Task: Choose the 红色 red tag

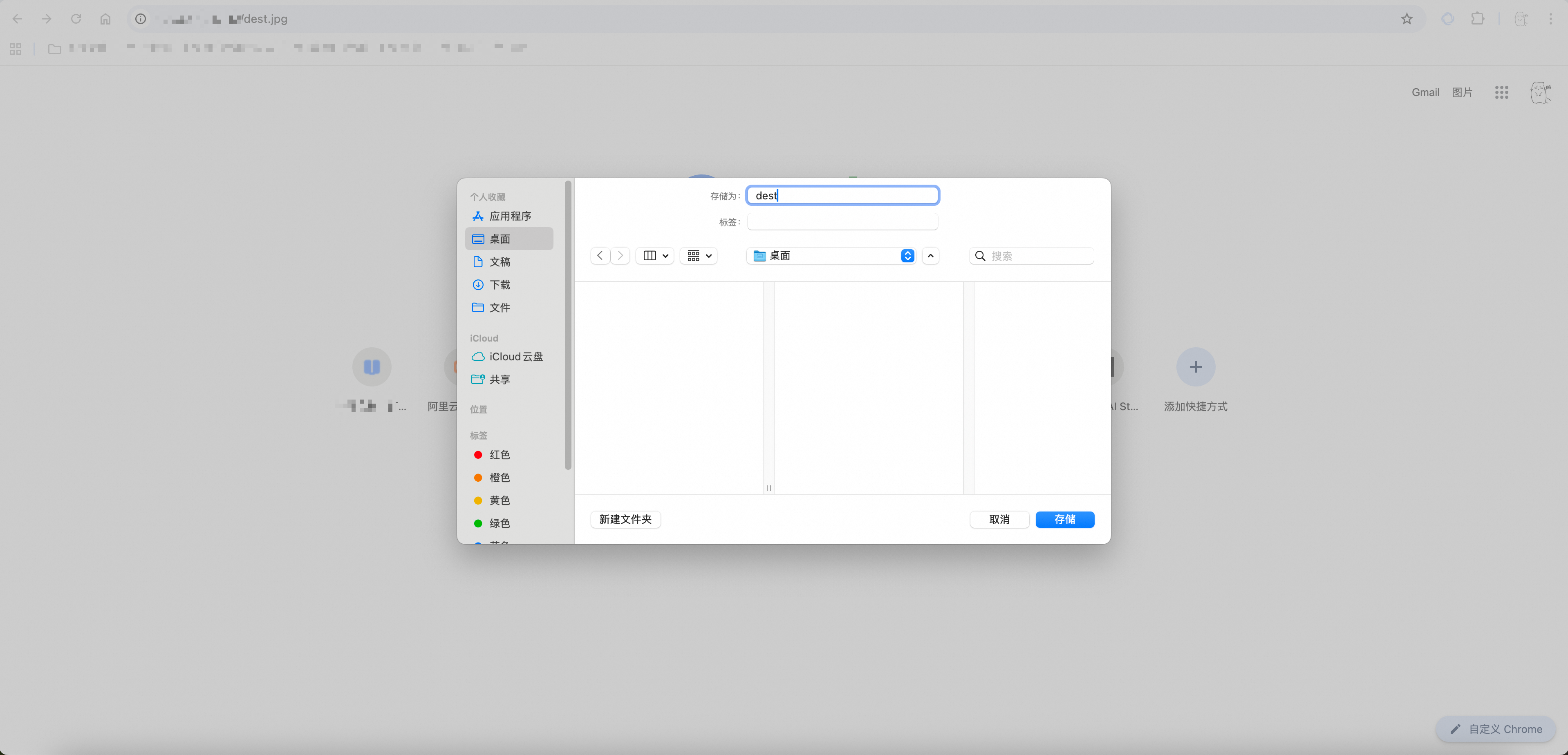Action: [499, 454]
